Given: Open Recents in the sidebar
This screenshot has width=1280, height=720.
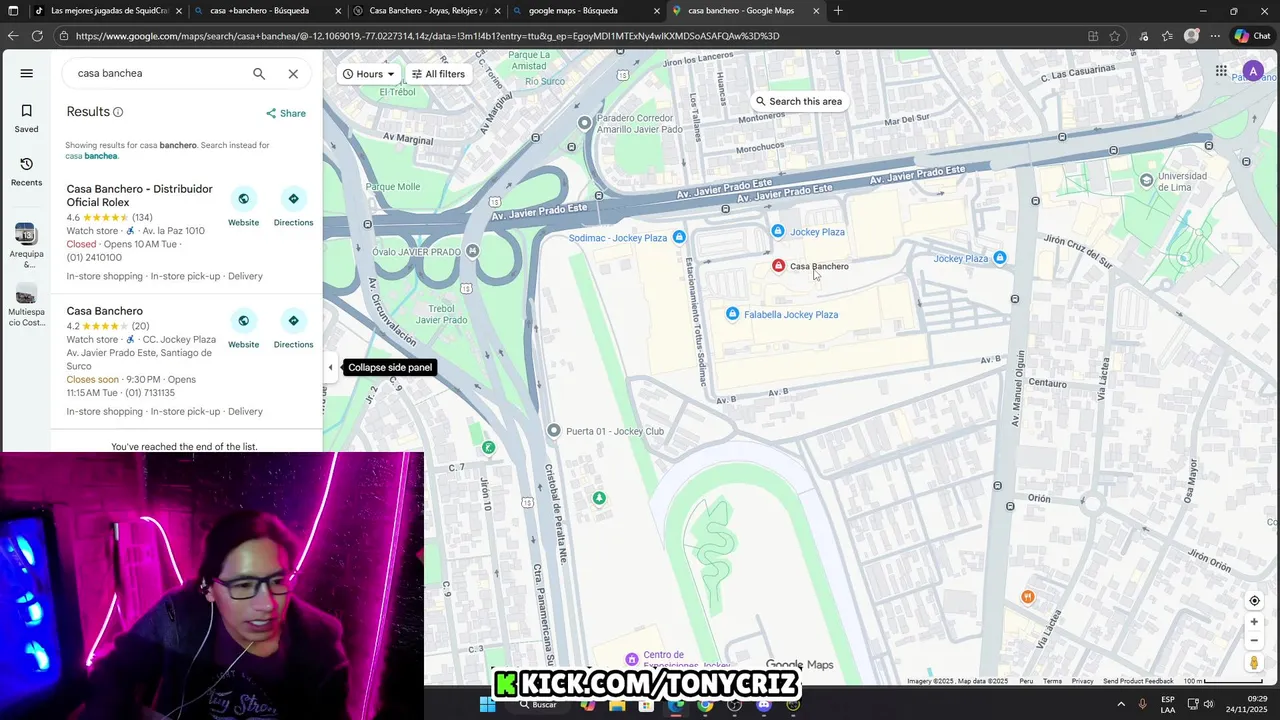Looking at the screenshot, I should pyautogui.click(x=26, y=171).
